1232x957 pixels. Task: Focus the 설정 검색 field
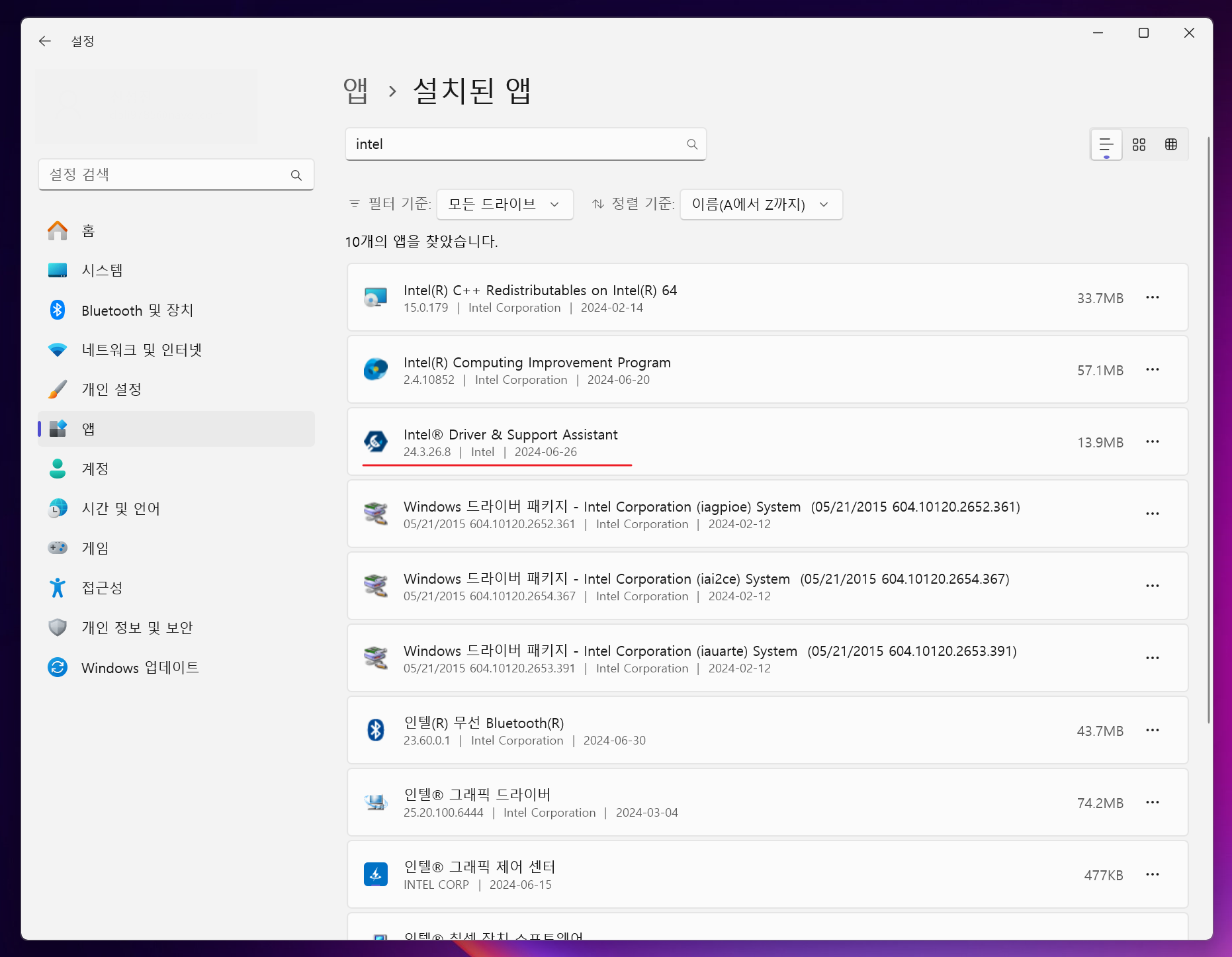click(176, 175)
